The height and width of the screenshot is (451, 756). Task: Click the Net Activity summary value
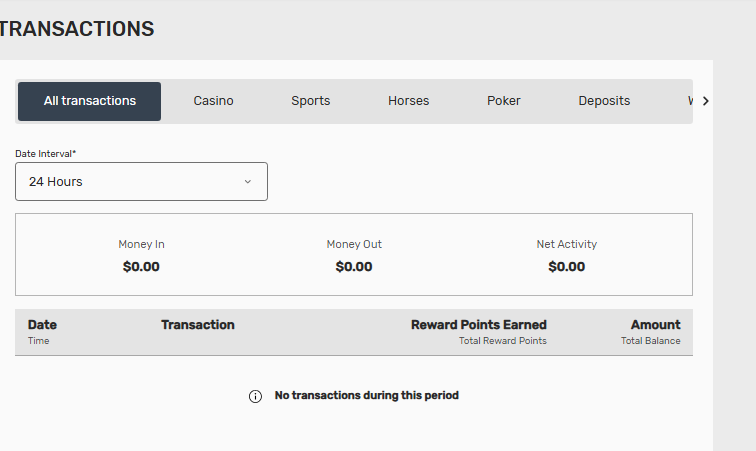tap(567, 267)
